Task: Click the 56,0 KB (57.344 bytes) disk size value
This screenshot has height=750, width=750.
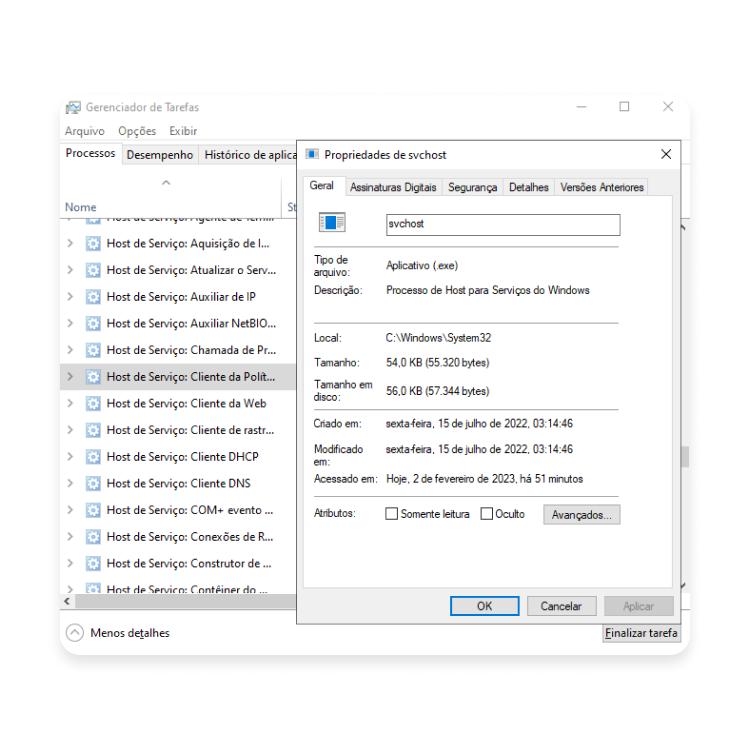Action: (438, 391)
